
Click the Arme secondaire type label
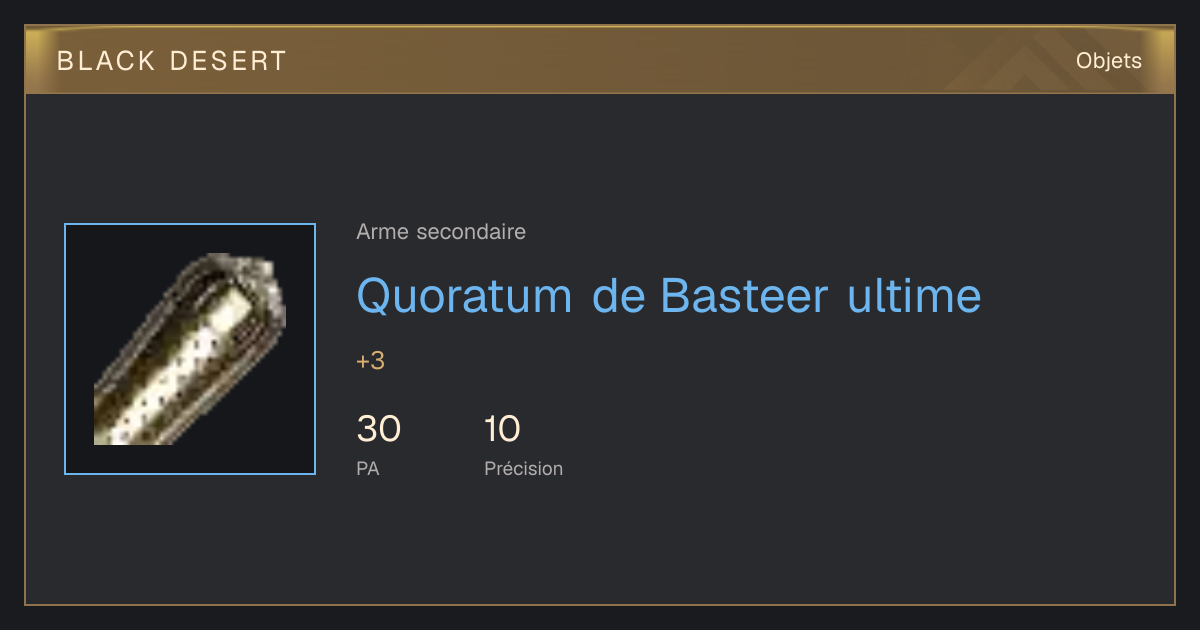click(441, 232)
